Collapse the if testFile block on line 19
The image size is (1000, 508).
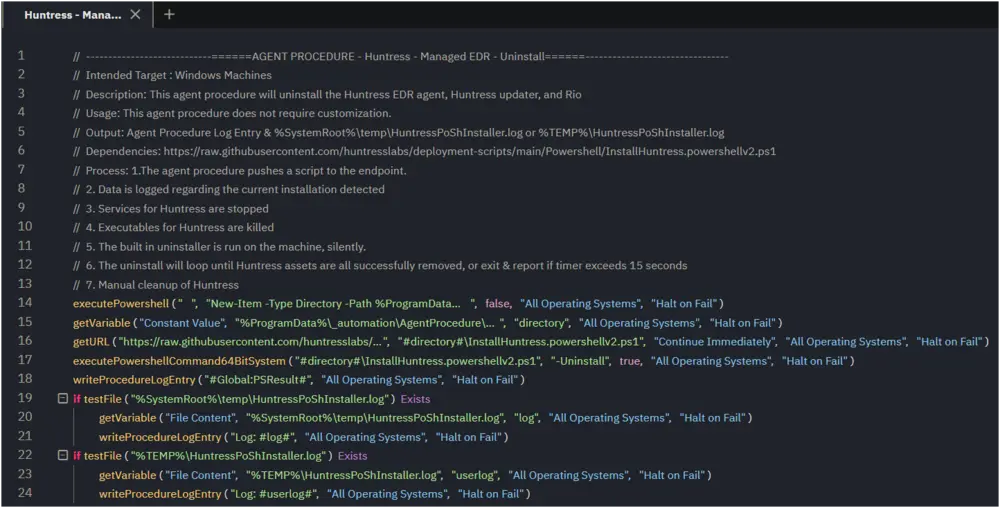pos(62,398)
